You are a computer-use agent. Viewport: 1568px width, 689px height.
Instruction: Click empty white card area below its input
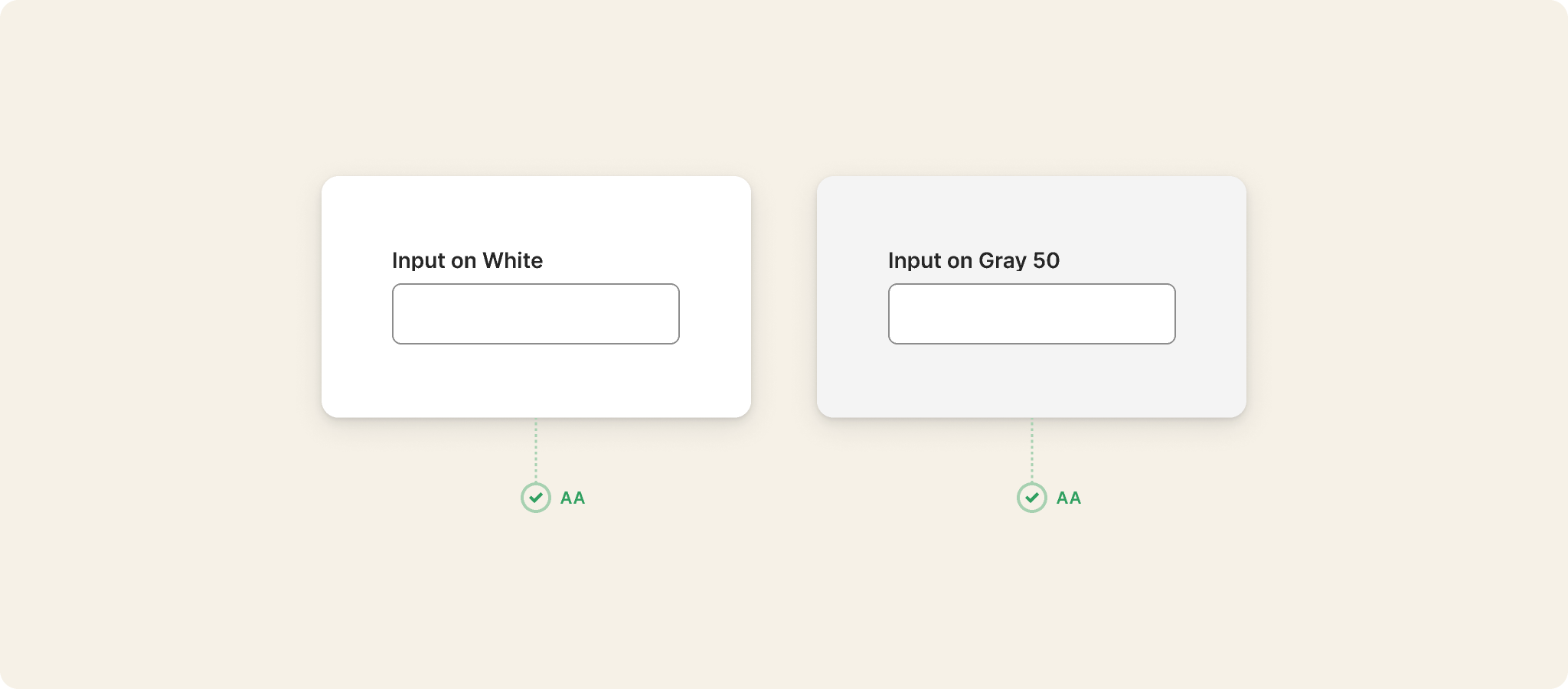(x=536, y=380)
